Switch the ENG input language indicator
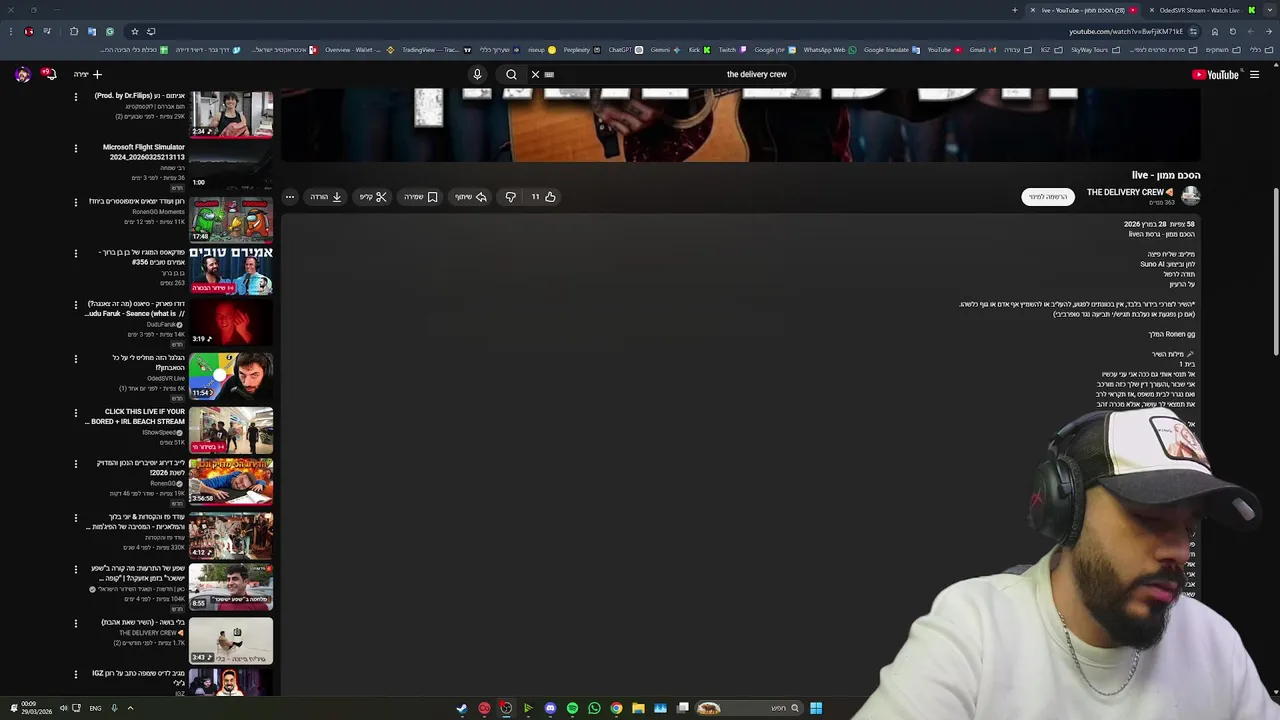 95,708
